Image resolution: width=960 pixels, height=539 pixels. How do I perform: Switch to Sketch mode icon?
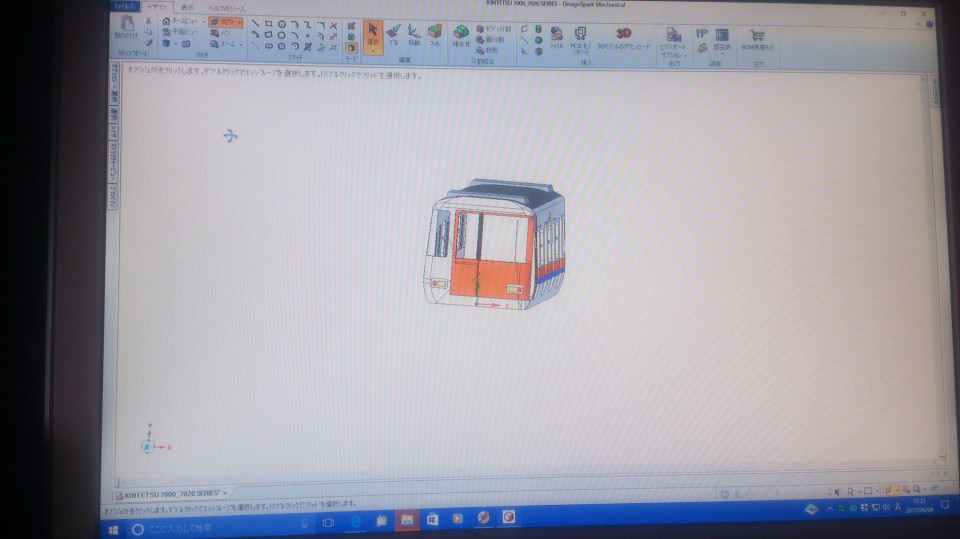[x=351, y=26]
